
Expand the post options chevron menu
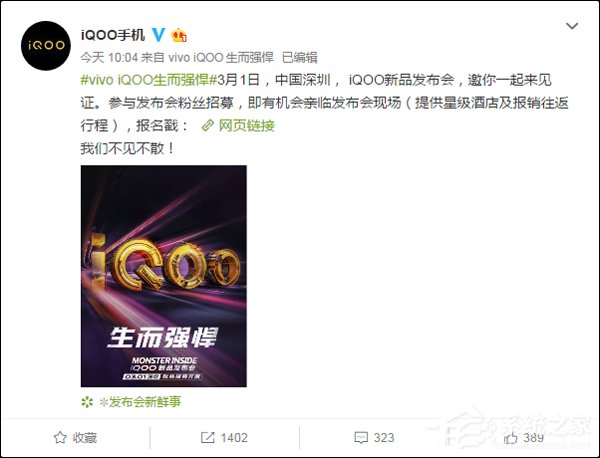click(572, 26)
